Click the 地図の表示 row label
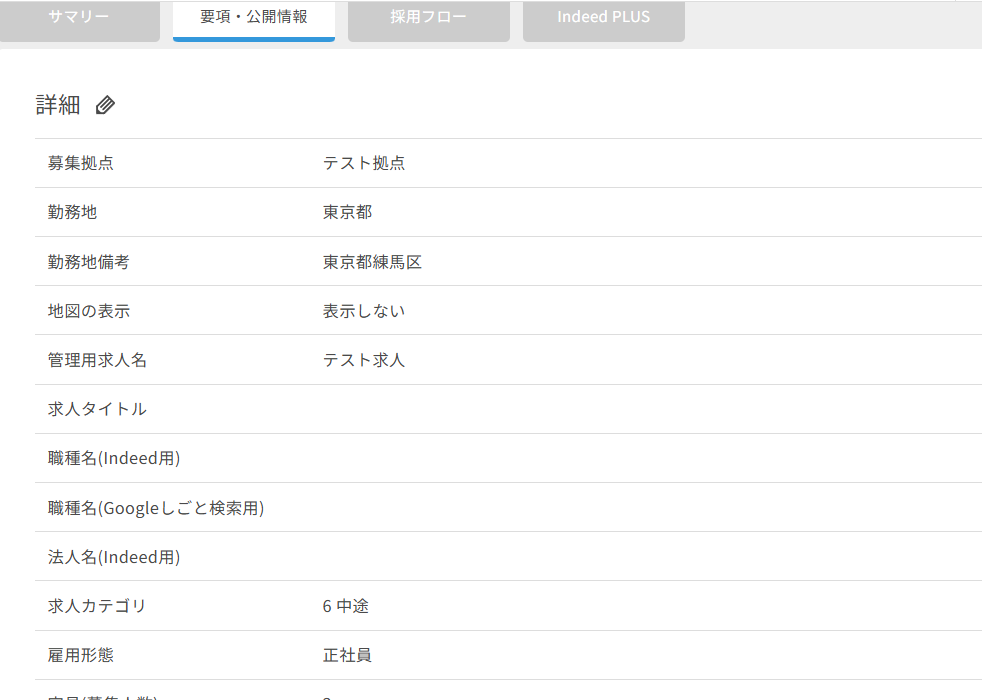This screenshot has height=700, width=982. tap(89, 311)
